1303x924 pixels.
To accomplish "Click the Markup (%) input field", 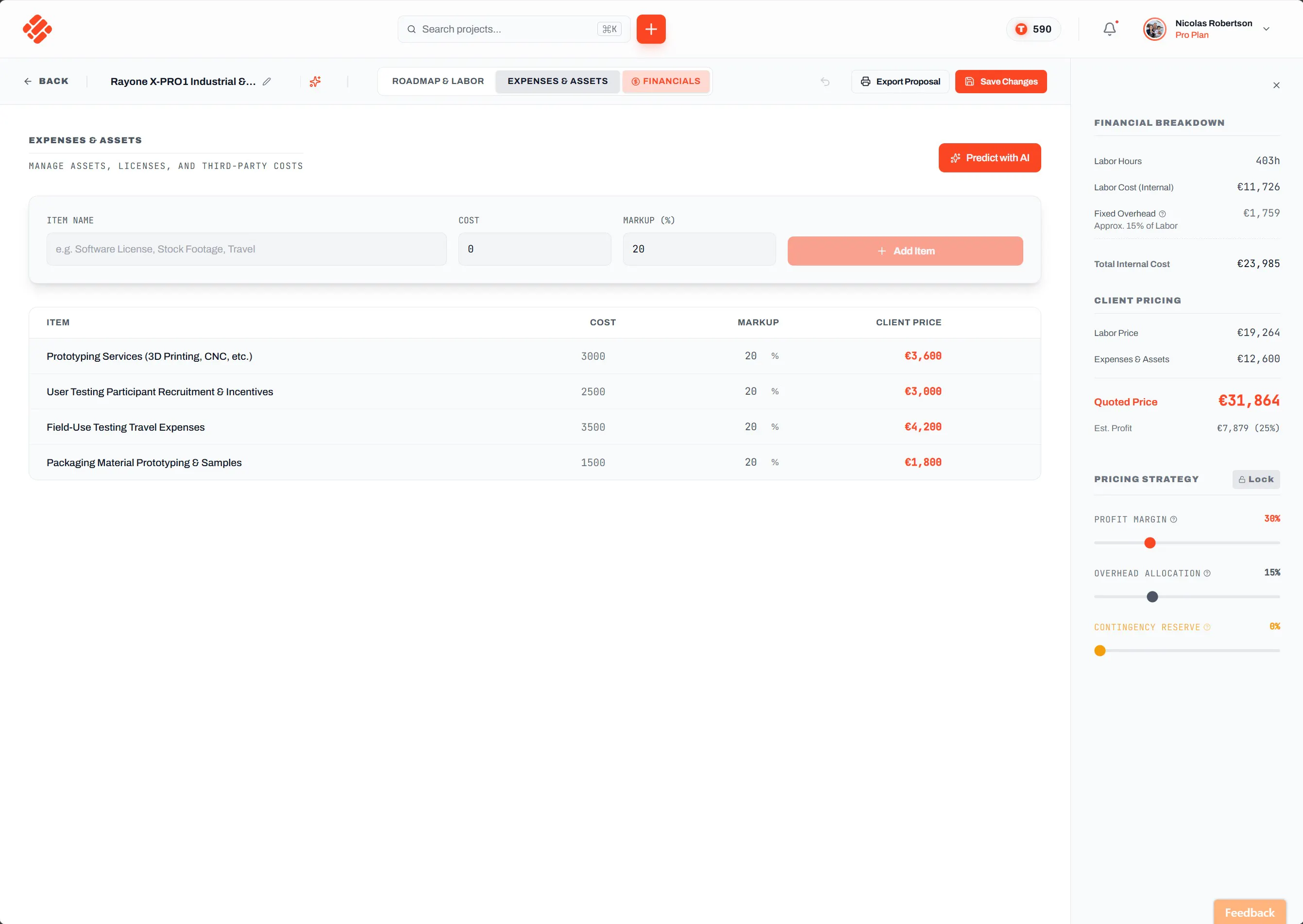I will (x=699, y=249).
